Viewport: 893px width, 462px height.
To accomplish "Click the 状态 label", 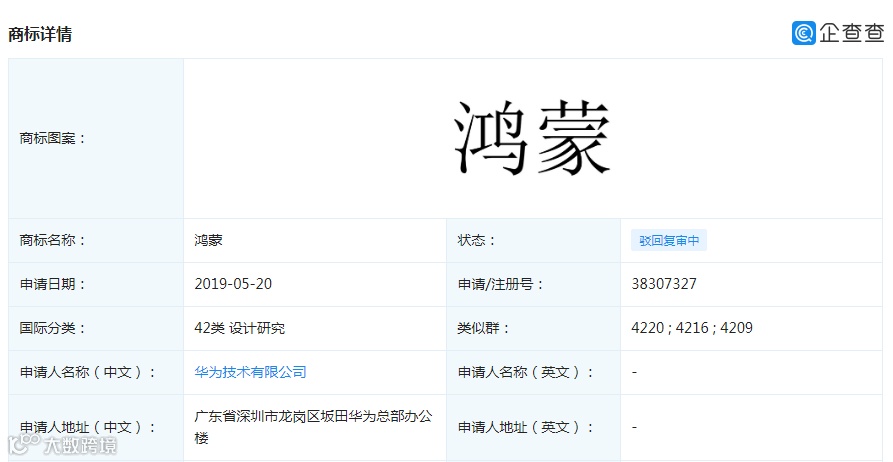I will pyautogui.click(x=477, y=240).
